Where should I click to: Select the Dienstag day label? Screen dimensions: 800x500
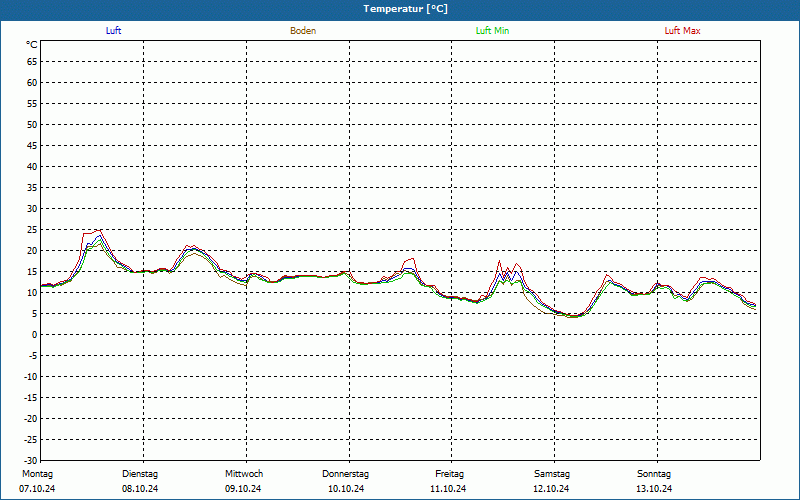pos(140,474)
